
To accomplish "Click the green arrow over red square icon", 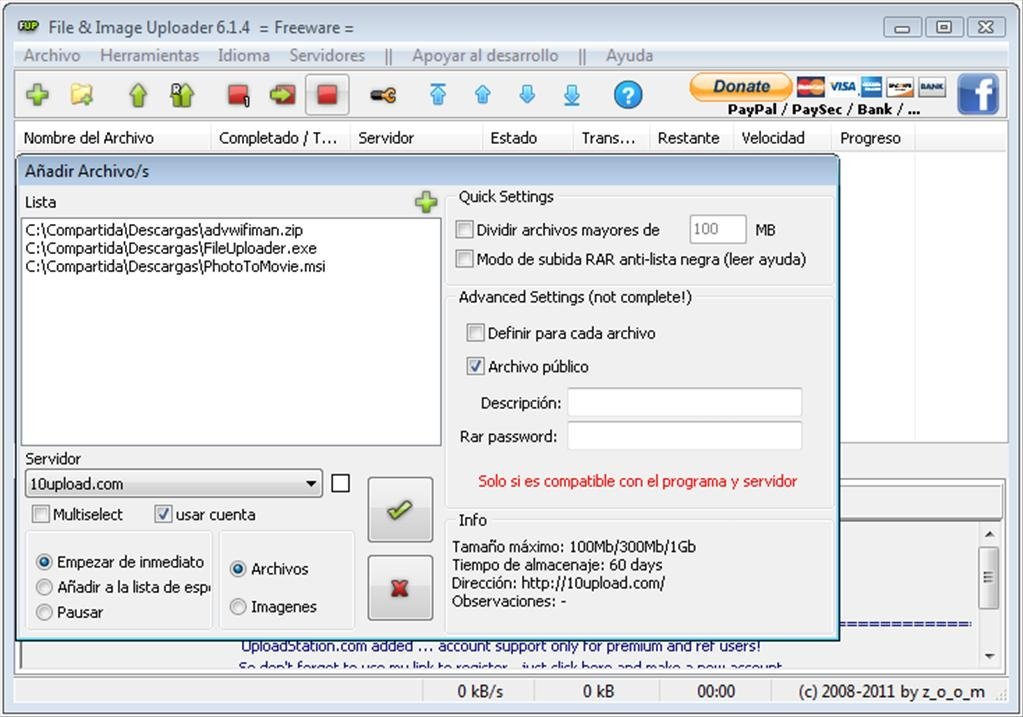I will (x=282, y=95).
